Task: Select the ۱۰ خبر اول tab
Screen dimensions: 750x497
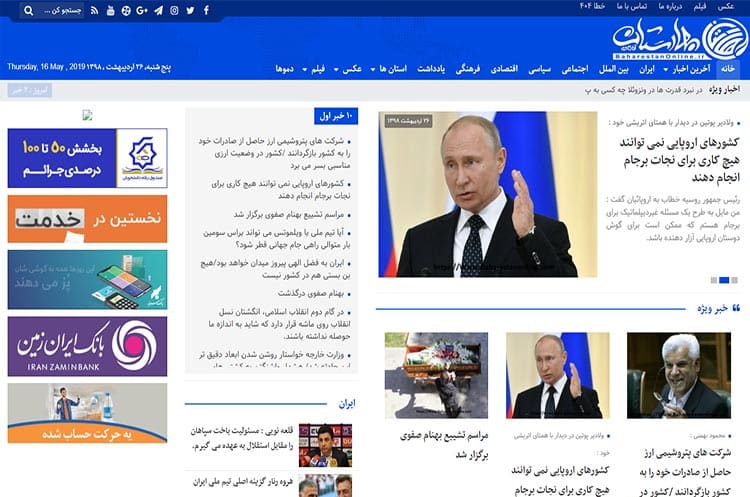Action: pyautogui.click(x=336, y=116)
